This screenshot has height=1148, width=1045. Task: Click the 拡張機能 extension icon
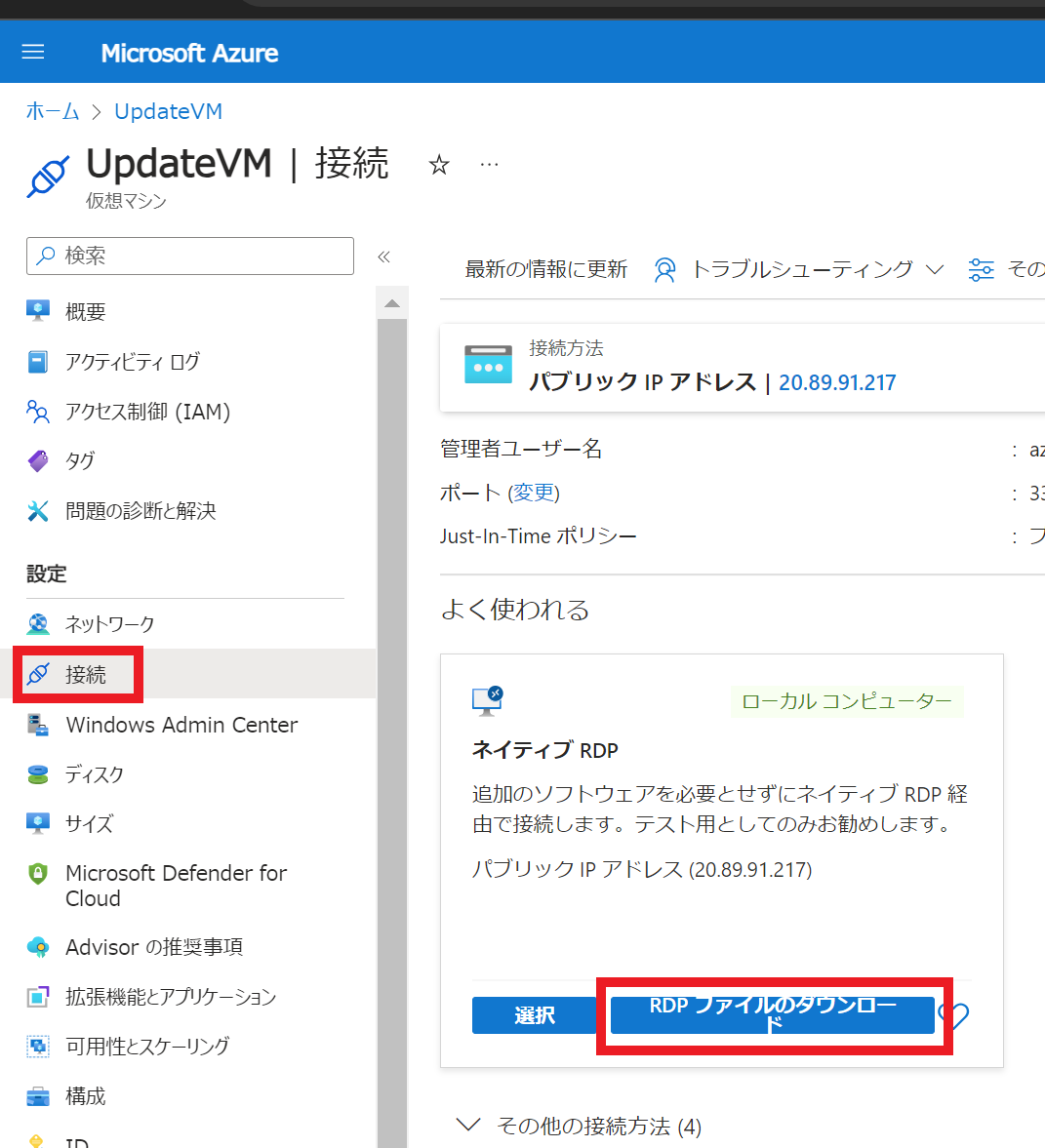pos(38,997)
